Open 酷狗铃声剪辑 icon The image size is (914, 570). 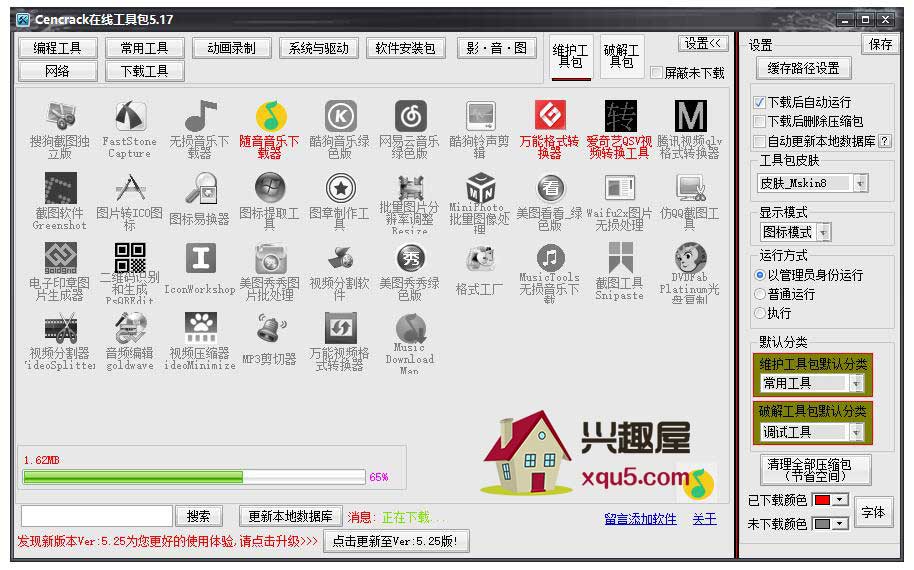coord(480,116)
